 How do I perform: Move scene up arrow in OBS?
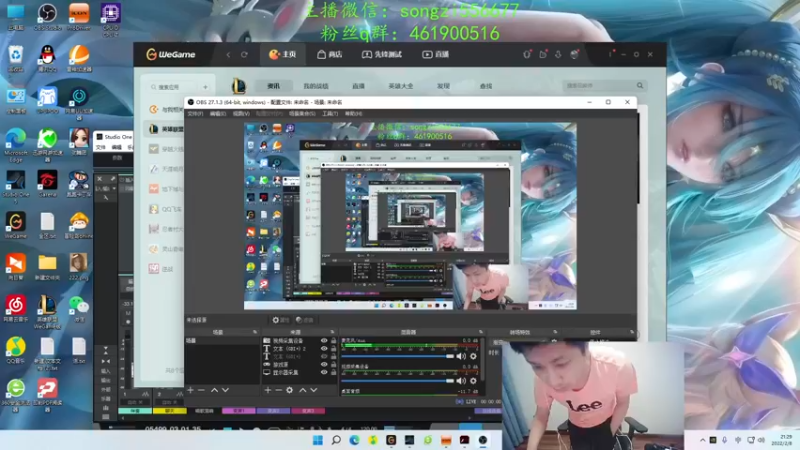tap(214, 390)
